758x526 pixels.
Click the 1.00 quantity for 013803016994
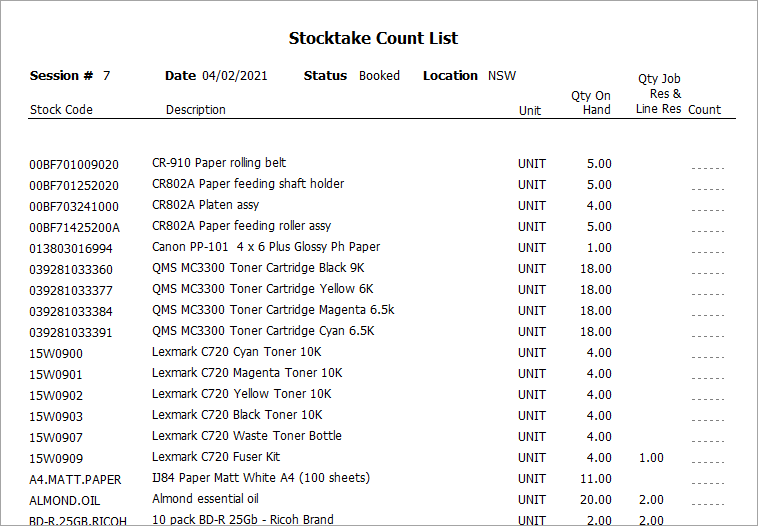(x=599, y=248)
